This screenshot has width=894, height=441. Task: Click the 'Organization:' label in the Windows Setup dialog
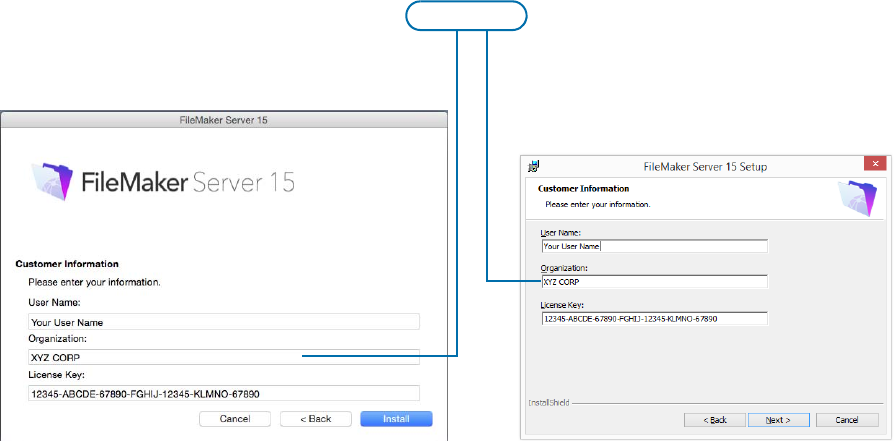(x=564, y=268)
